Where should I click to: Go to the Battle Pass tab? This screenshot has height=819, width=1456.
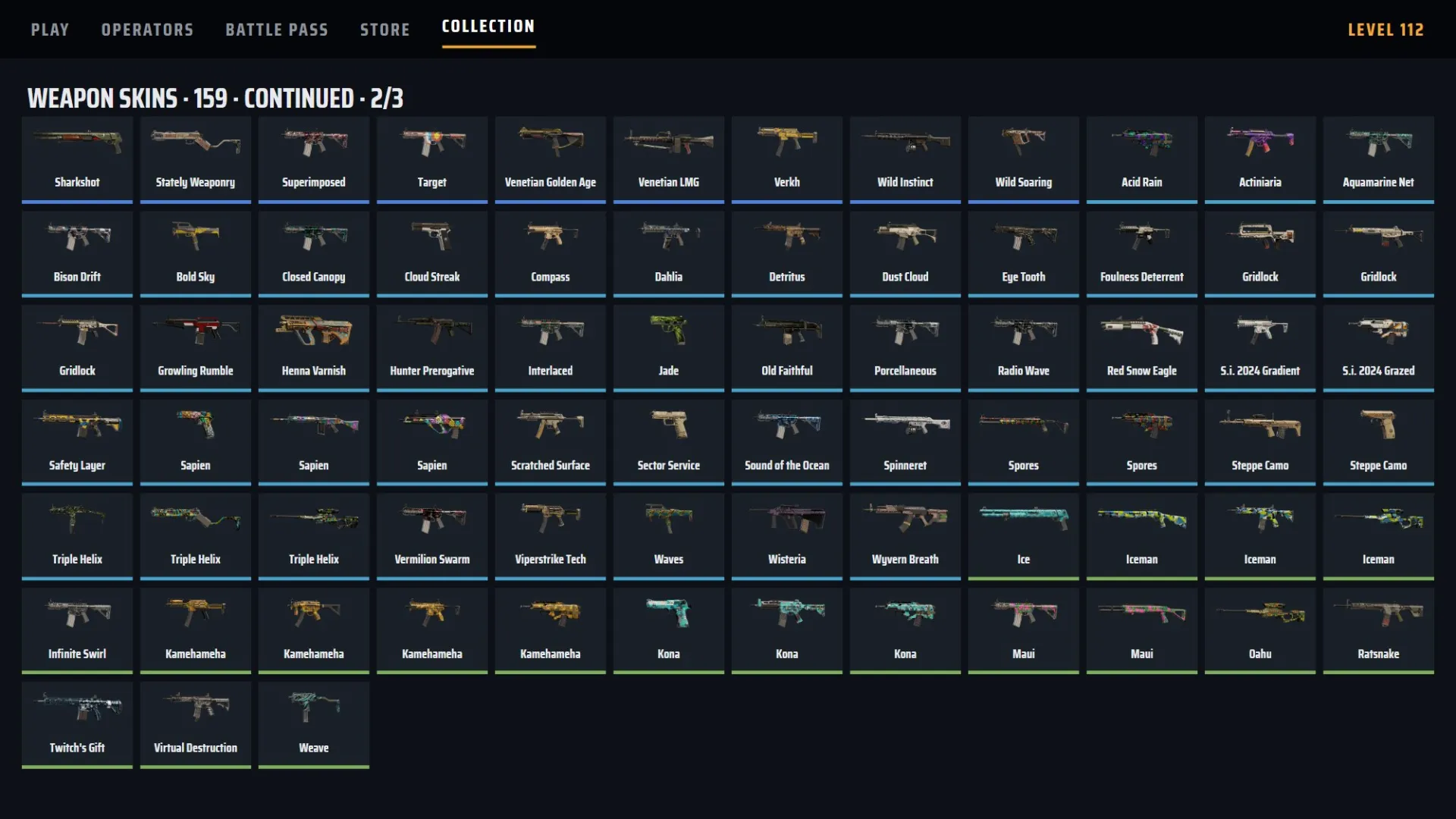pos(277,30)
